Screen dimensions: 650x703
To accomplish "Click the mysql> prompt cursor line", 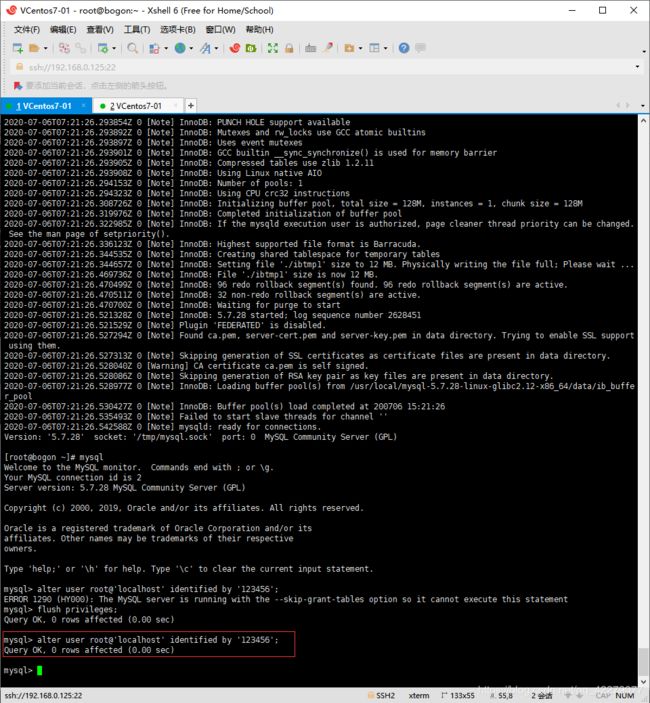I will [x=23, y=671].
